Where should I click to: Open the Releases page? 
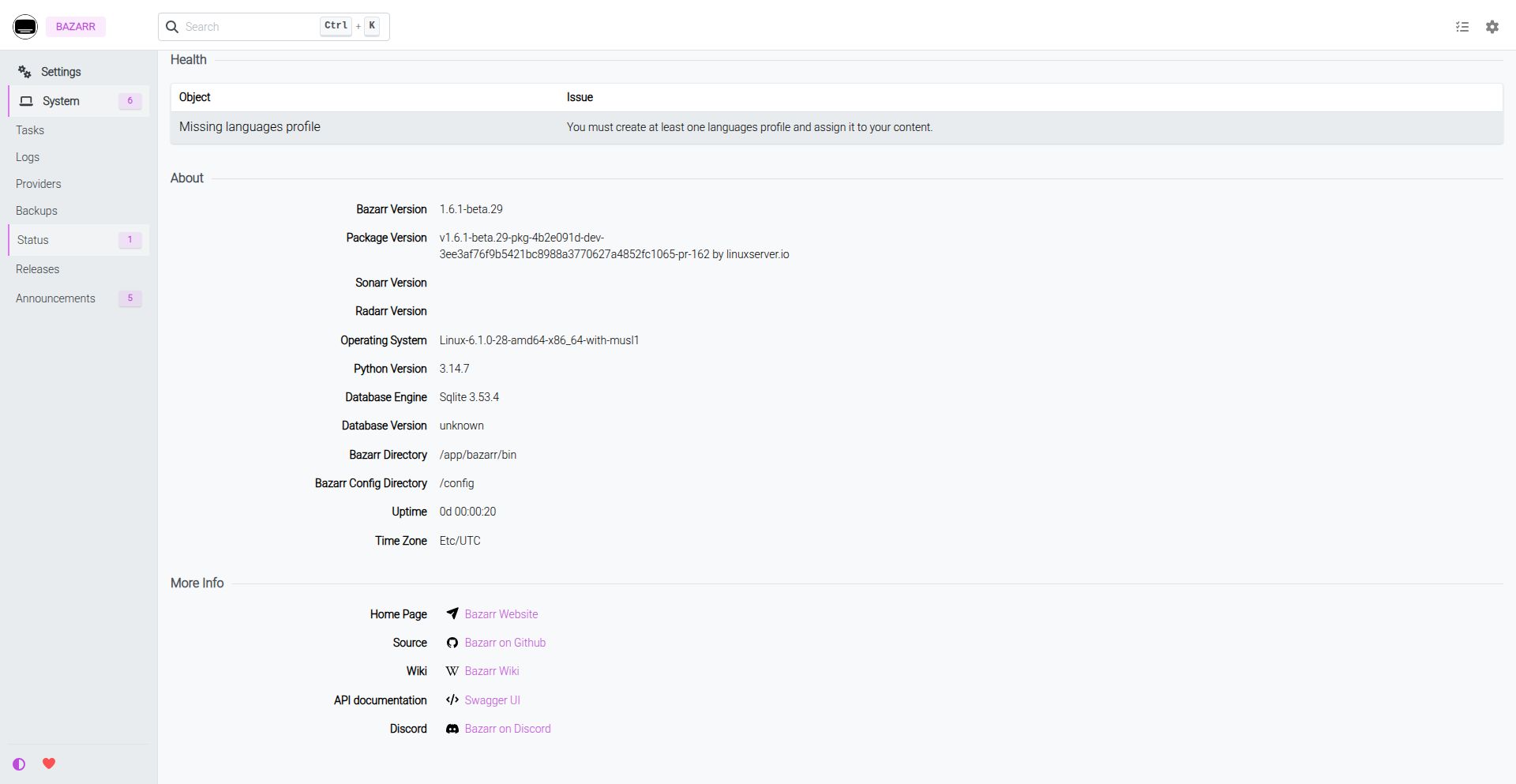[79, 269]
